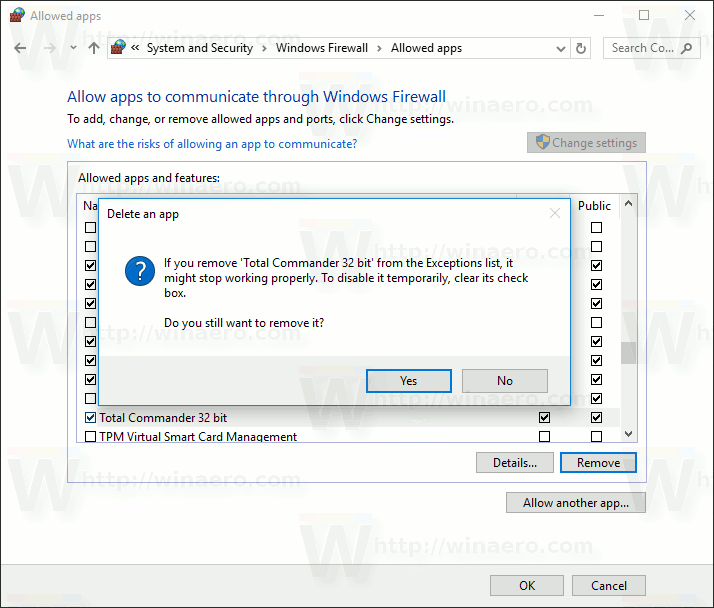Close the Delete an app dialog
Screen dimensions: 714x608
[555, 213]
